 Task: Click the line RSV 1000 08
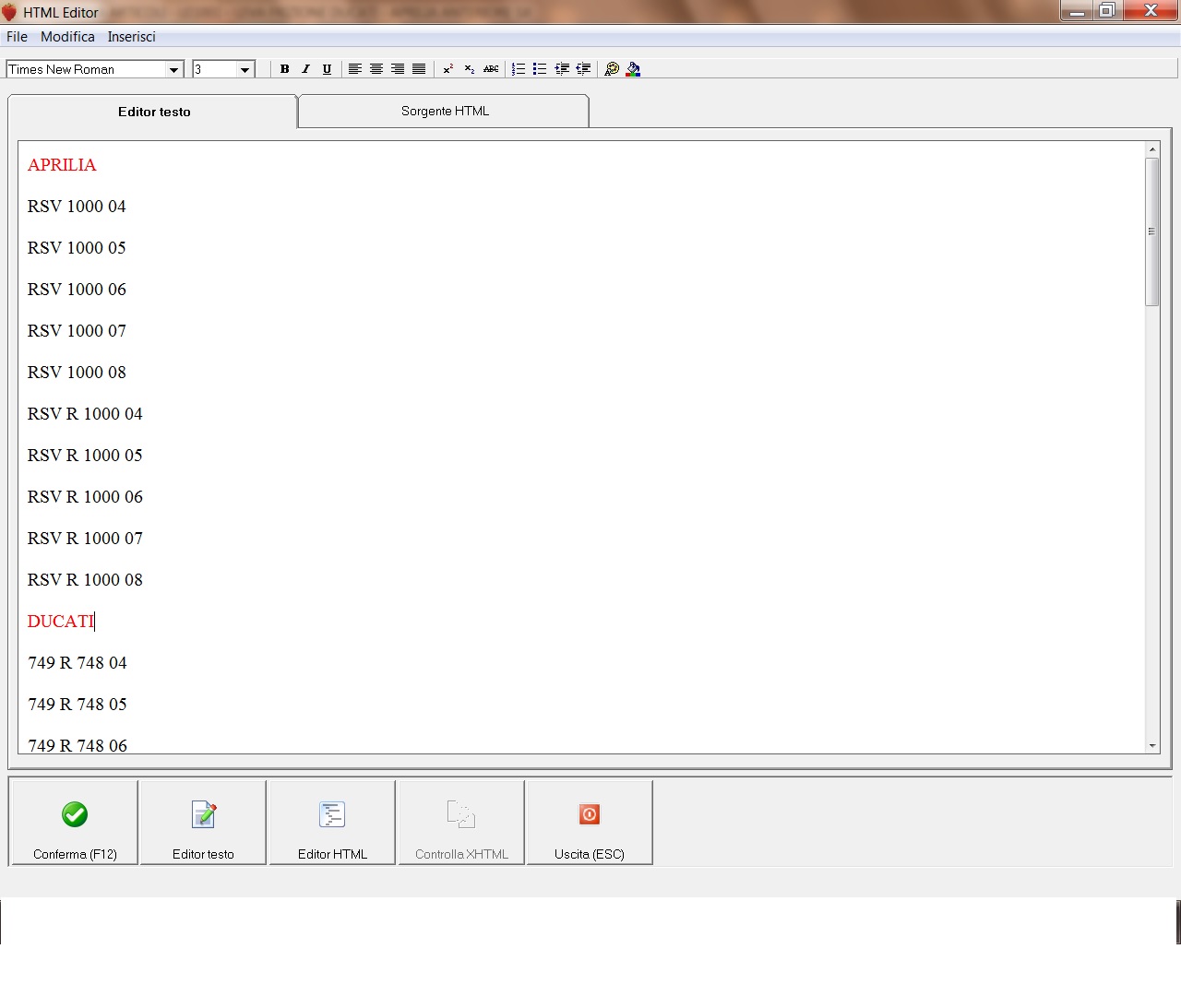[x=77, y=373]
